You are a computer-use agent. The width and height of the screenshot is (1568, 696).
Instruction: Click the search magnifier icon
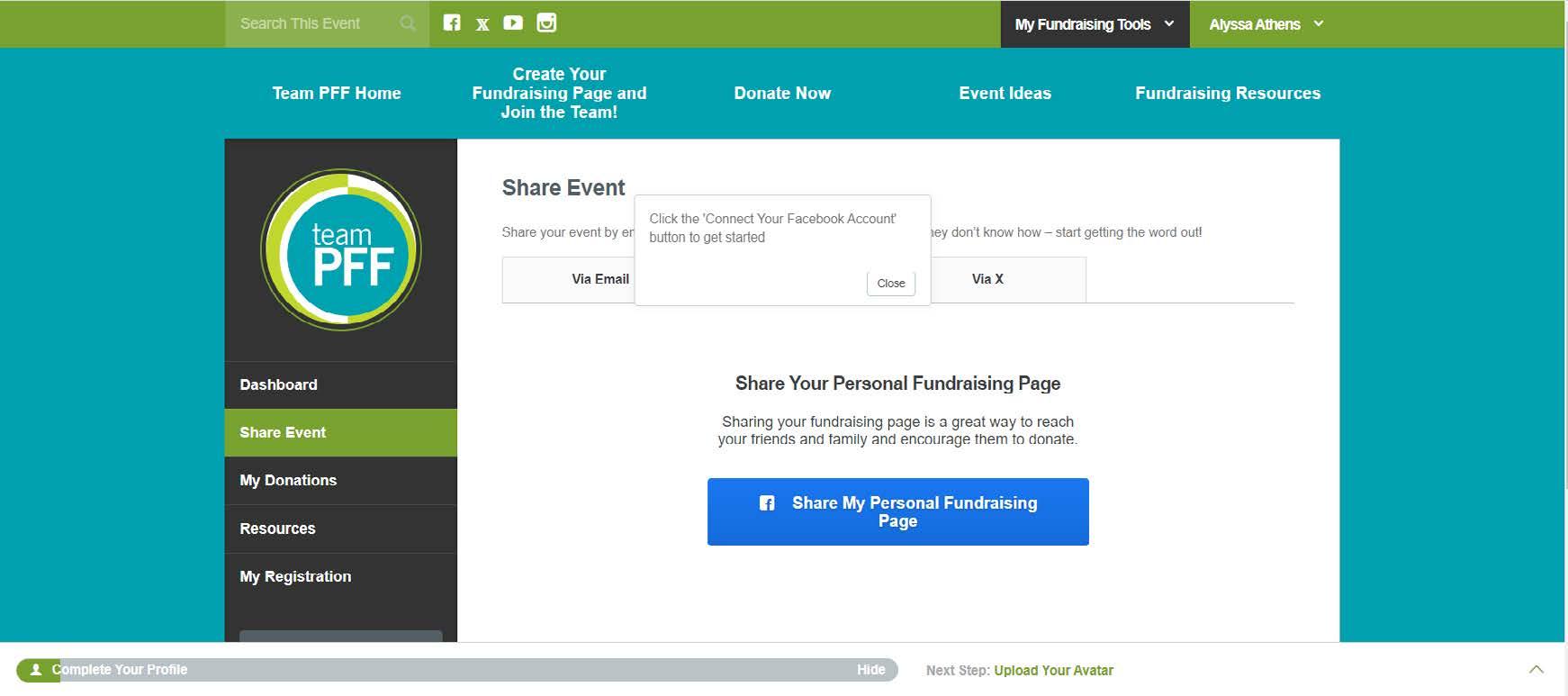click(x=408, y=23)
